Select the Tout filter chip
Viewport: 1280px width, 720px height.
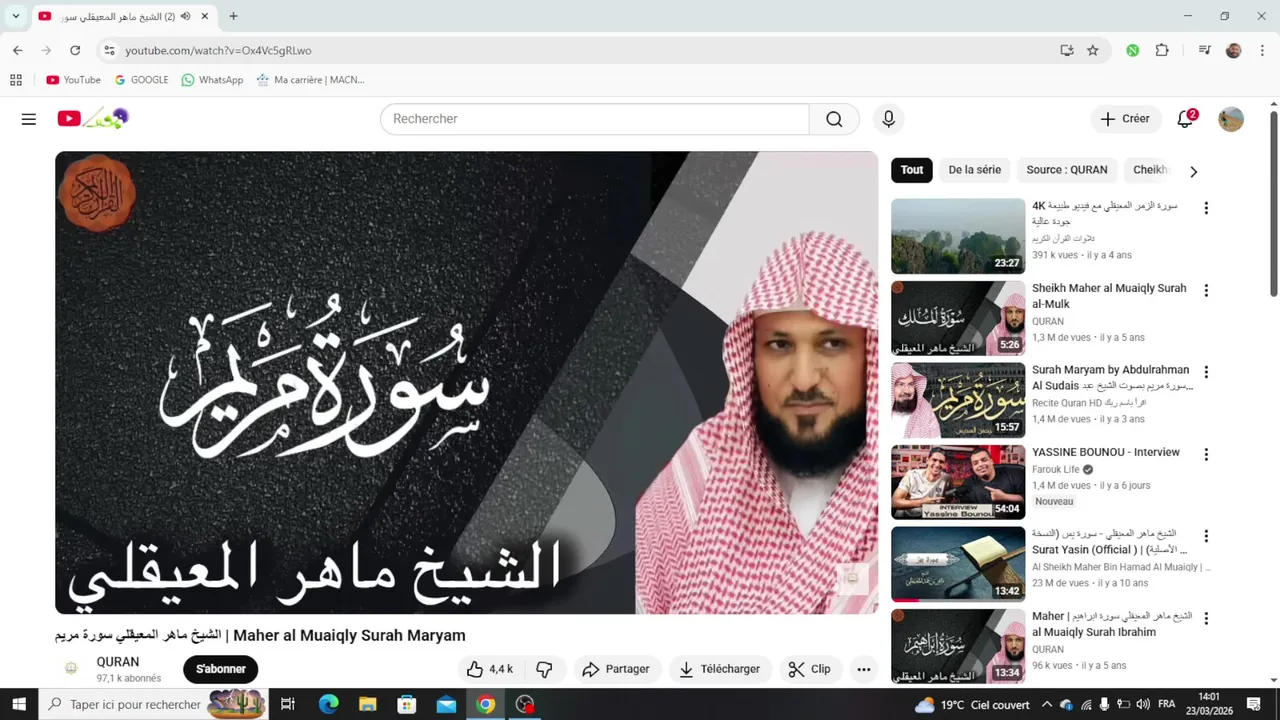pos(912,170)
